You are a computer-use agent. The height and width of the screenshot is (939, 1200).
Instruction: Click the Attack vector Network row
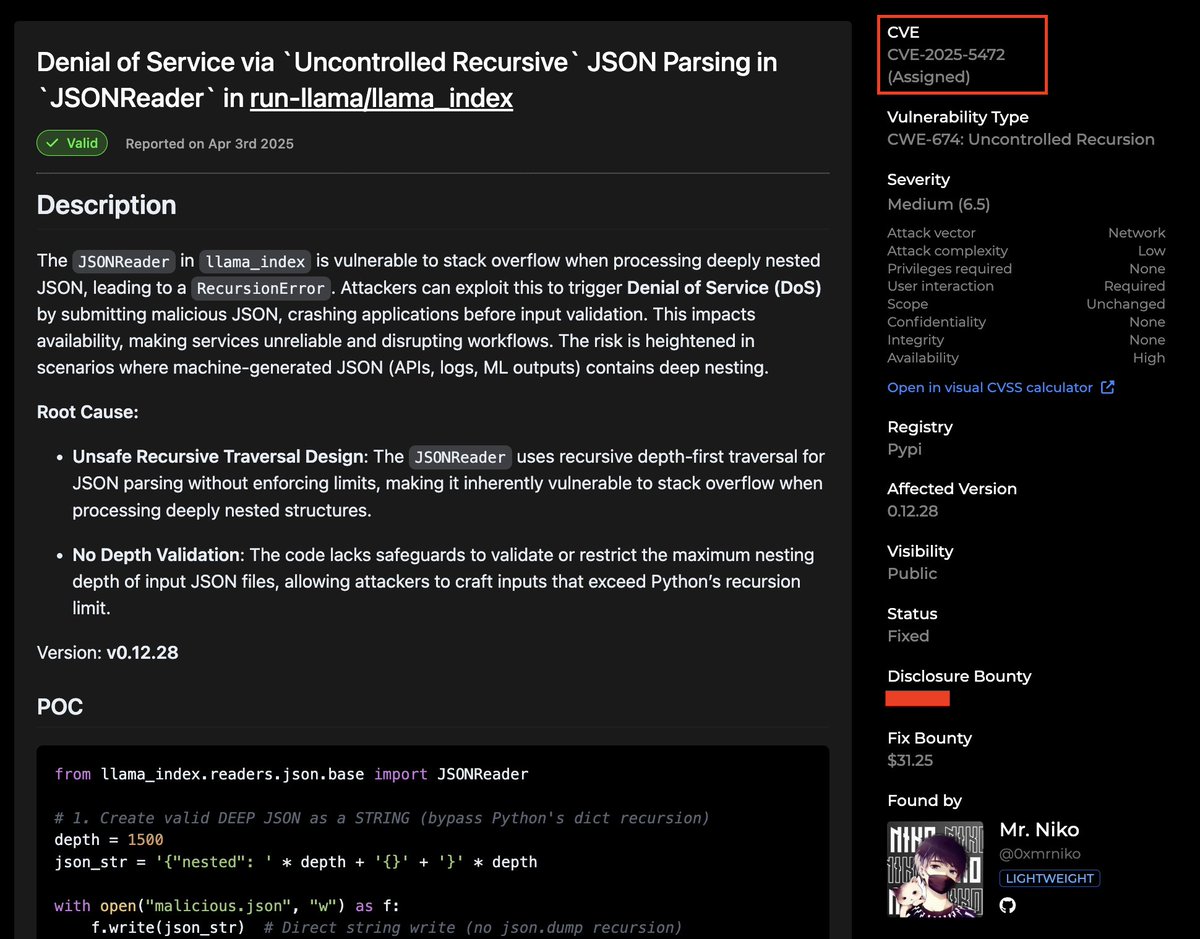coord(1026,233)
